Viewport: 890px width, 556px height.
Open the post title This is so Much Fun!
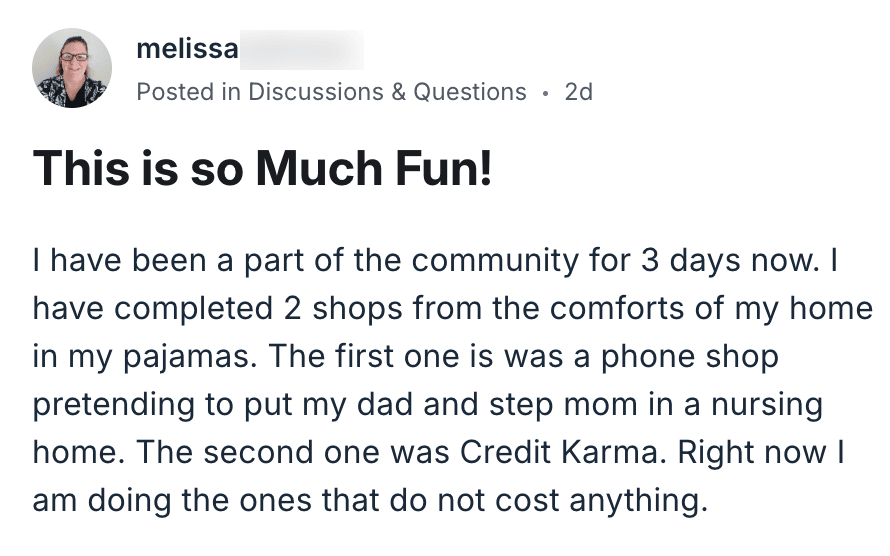(262, 169)
